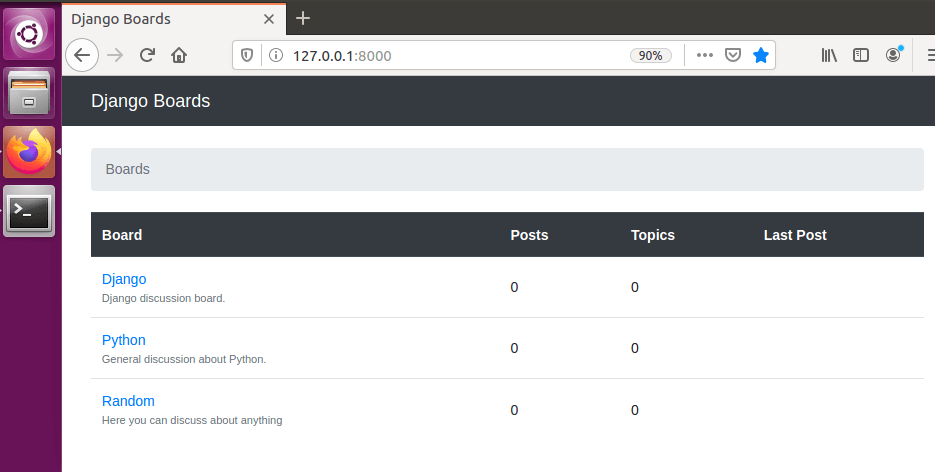The image size is (935, 472).
Task: Open the Python board link
Action: point(123,340)
